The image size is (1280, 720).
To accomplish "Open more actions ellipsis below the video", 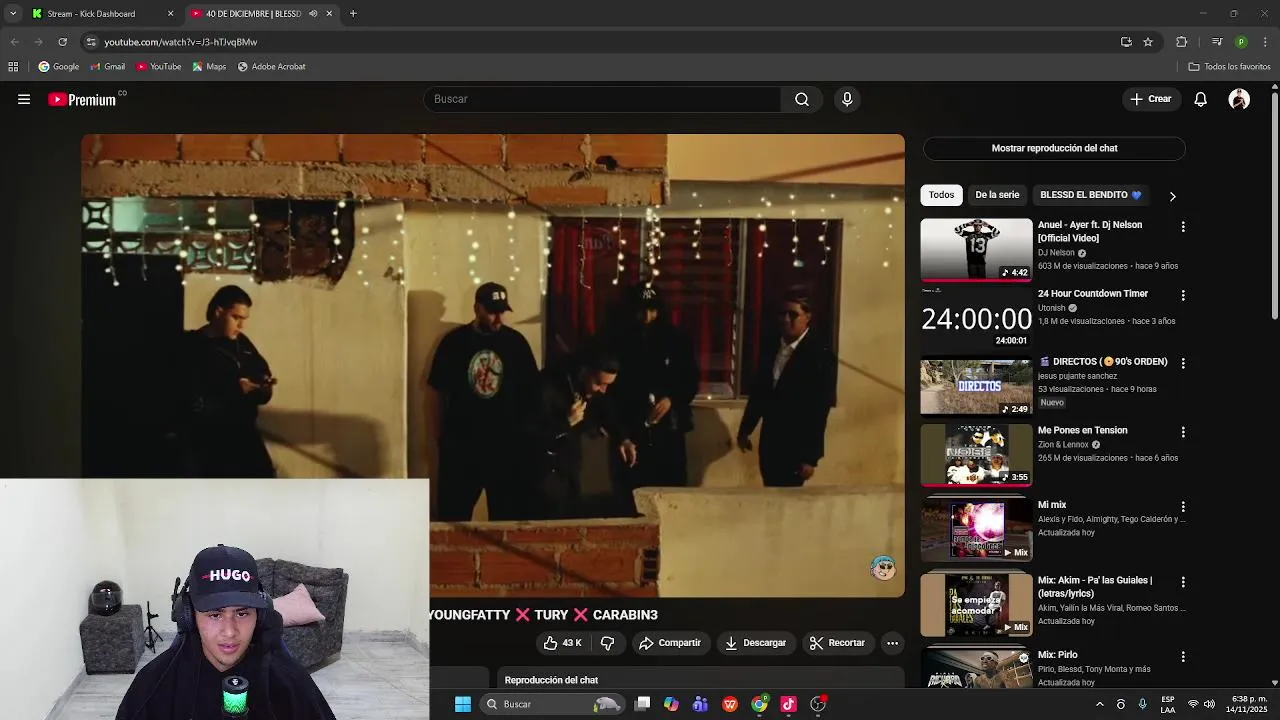I will coord(893,643).
